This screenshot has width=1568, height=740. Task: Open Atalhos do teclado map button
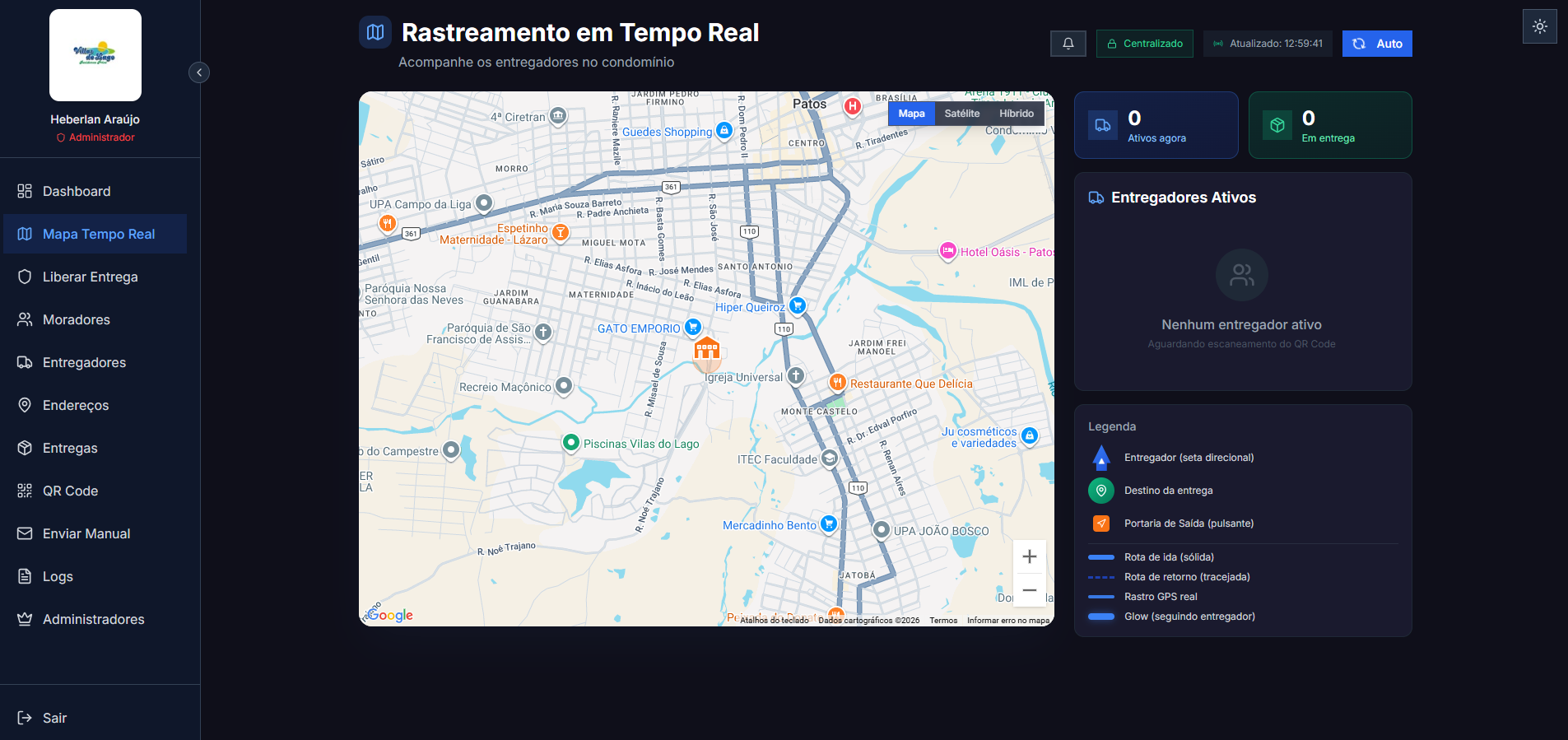click(x=774, y=621)
